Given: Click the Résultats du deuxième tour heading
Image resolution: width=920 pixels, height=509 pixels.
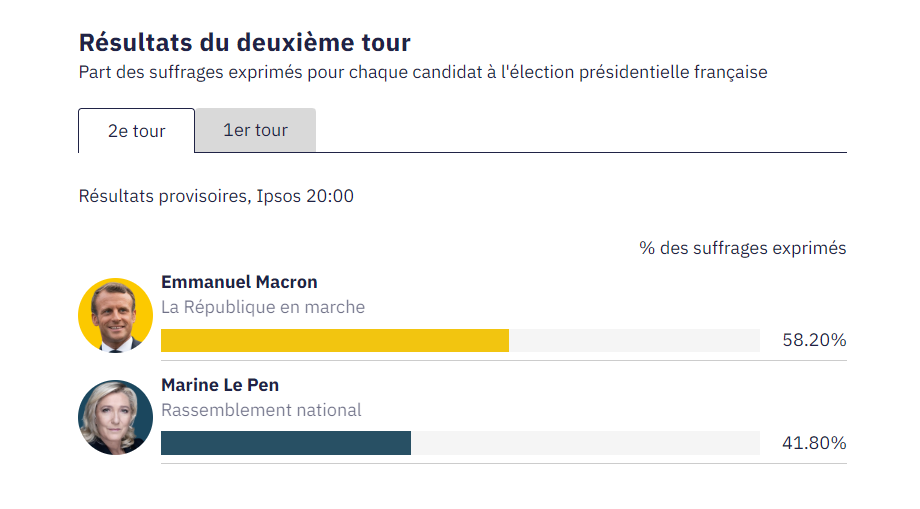Looking at the screenshot, I should click(x=244, y=42).
